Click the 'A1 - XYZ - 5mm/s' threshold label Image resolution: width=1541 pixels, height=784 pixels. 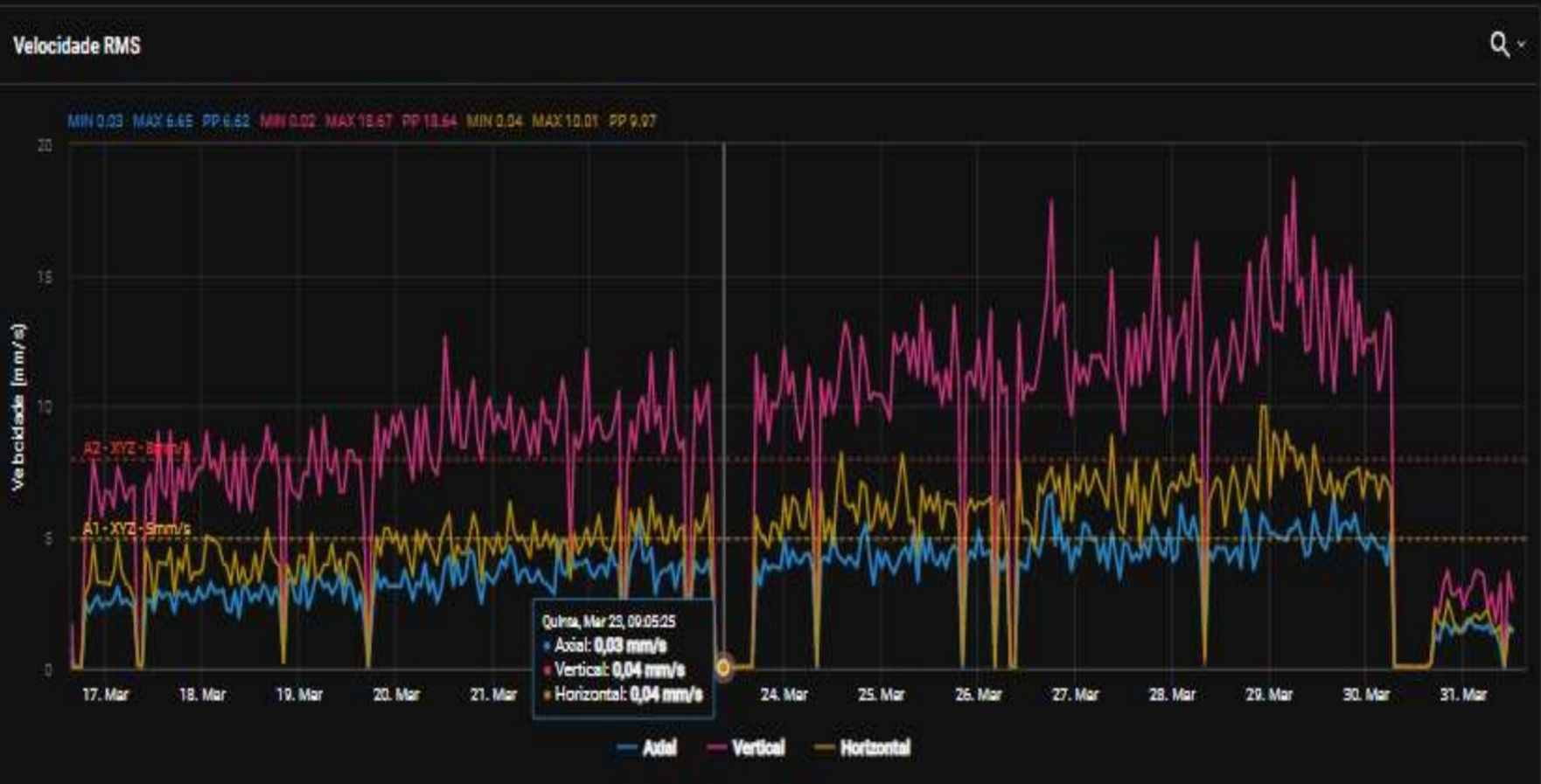(136, 529)
